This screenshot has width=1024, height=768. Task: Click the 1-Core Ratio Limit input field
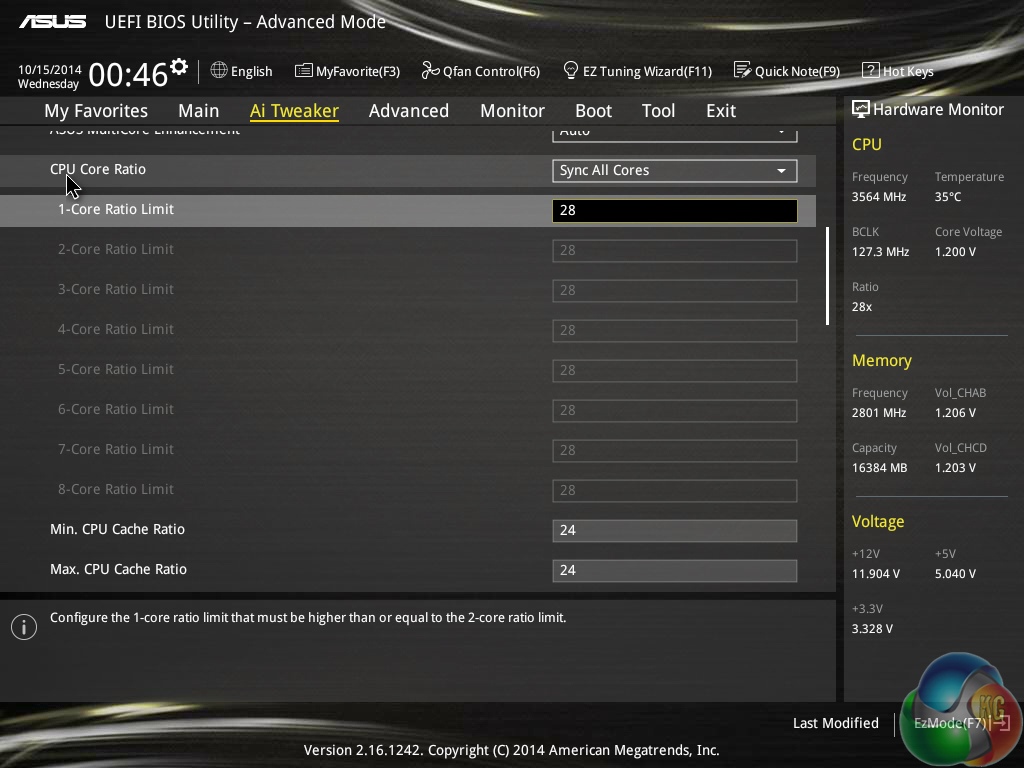coord(675,210)
